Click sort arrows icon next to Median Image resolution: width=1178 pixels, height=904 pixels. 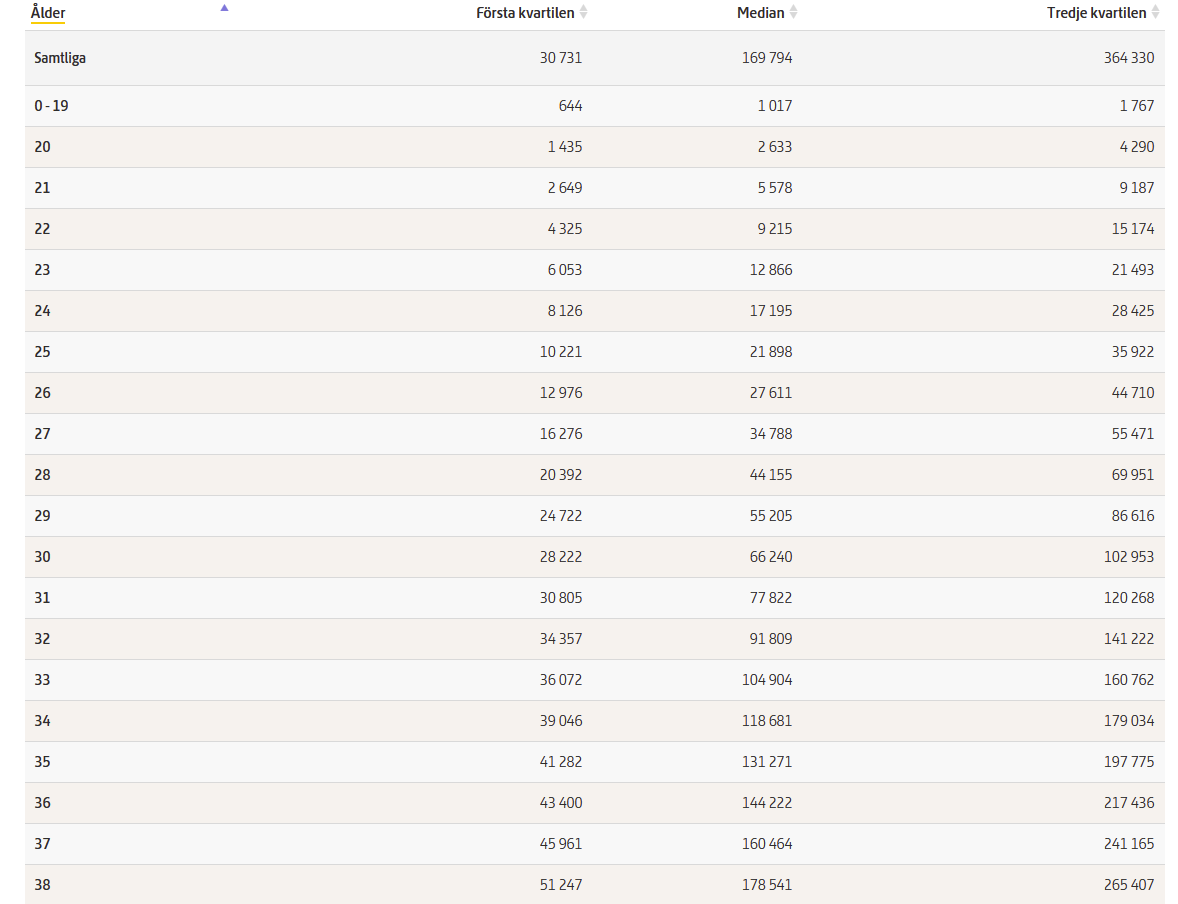click(x=793, y=13)
